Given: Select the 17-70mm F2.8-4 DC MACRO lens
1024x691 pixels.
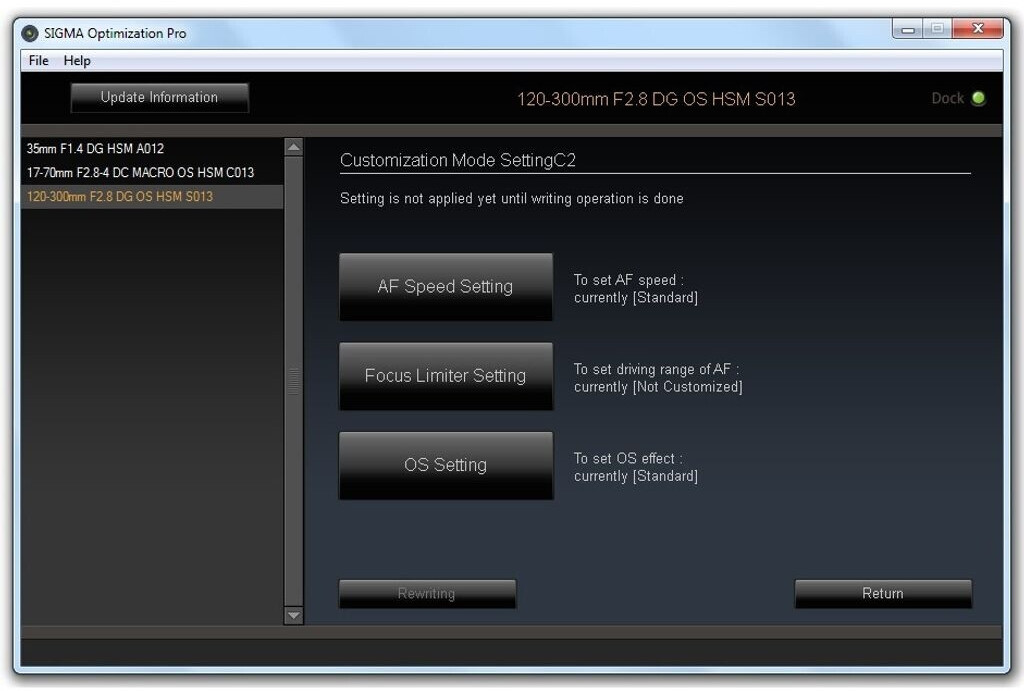Looking at the screenshot, I should [x=140, y=172].
